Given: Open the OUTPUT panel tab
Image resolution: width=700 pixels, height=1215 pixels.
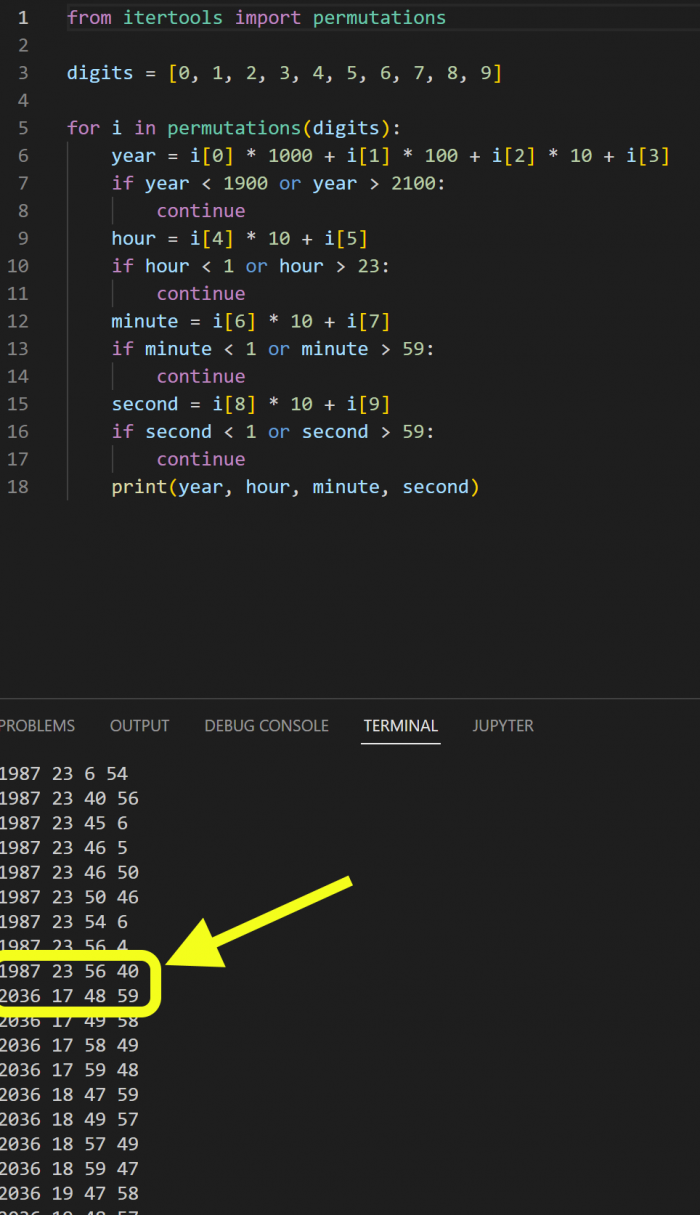Looking at the screenshot, I should tap(139, 726).
